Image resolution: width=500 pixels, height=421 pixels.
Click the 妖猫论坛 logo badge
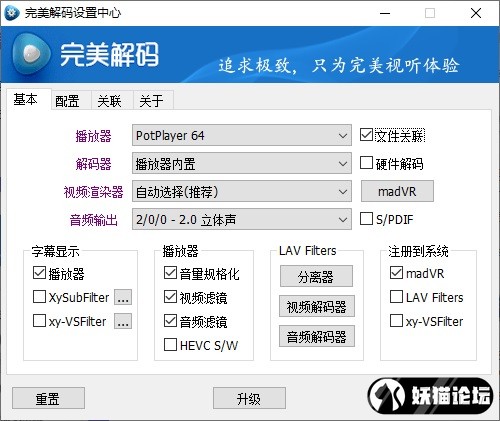430,396
